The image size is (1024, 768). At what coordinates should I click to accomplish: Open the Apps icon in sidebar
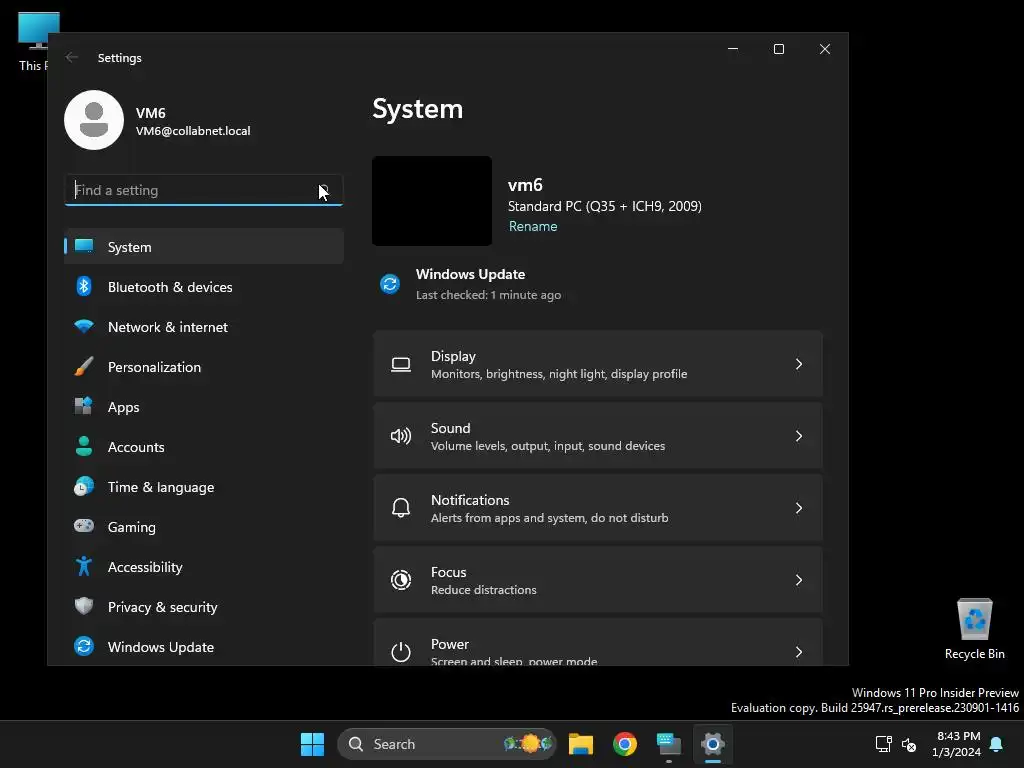84,406
